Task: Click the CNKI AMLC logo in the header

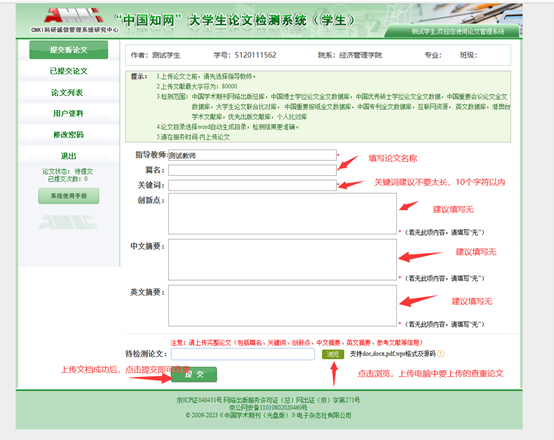Action: (75, 20)
